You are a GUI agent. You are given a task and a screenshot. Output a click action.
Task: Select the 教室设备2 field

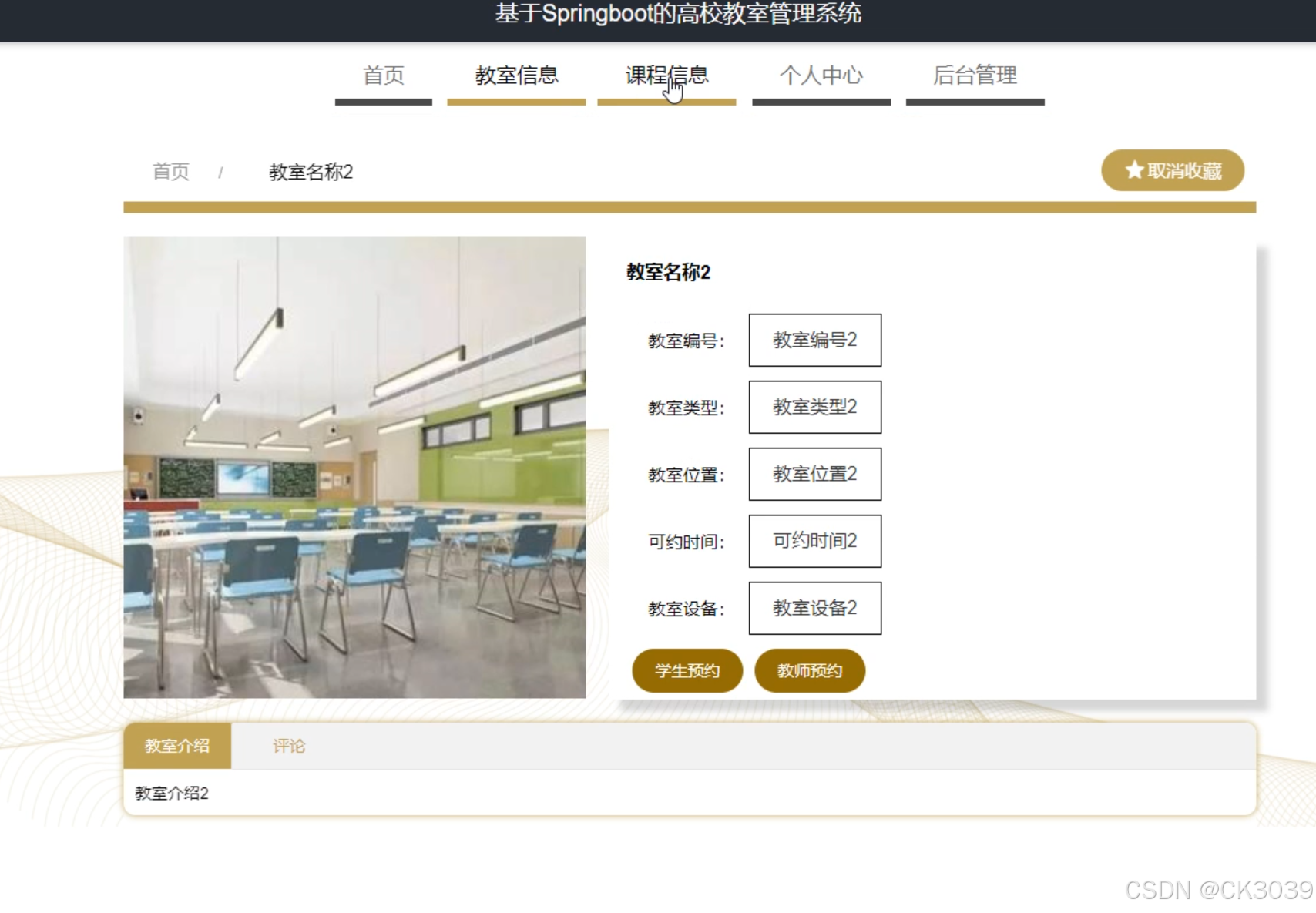(x=814, y=608)
